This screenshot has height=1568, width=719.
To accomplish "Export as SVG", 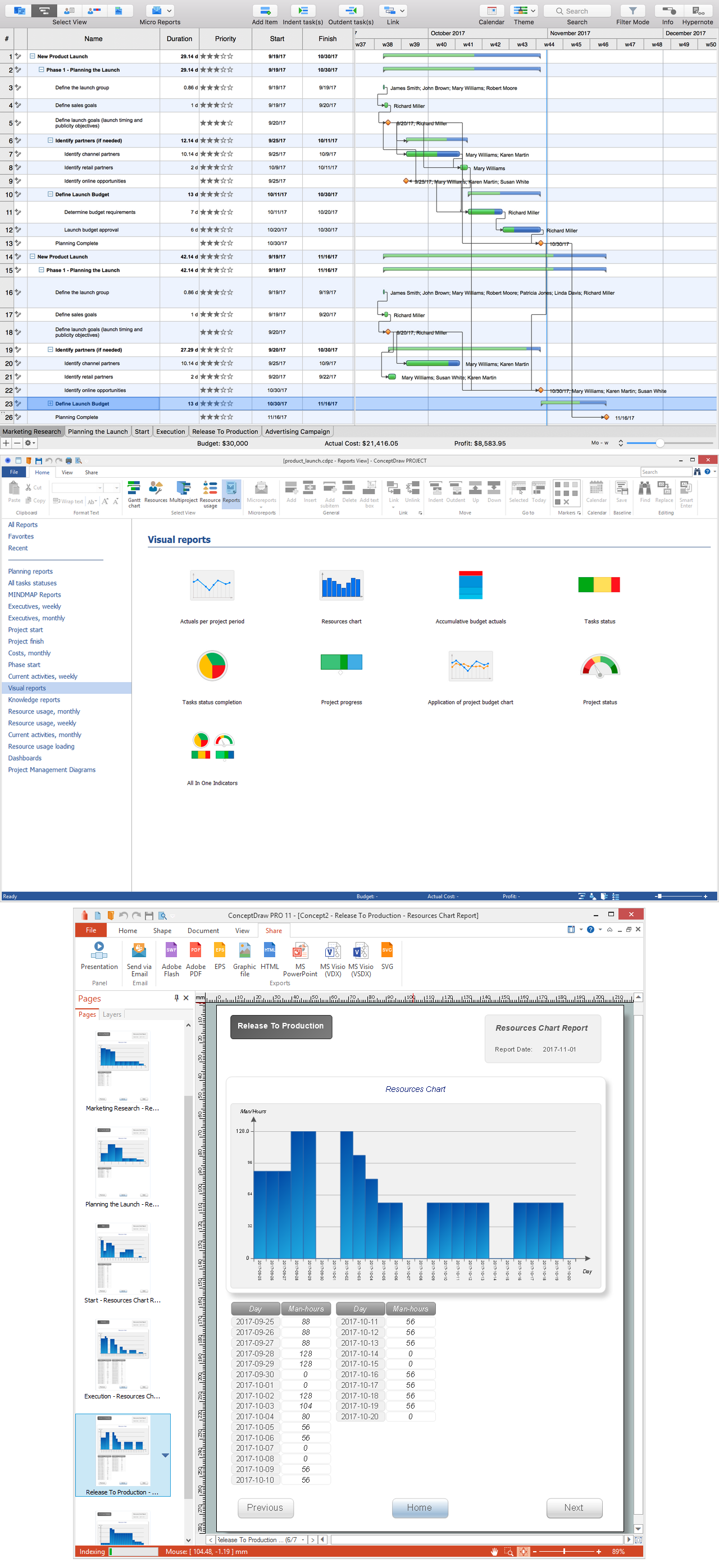I will [387, 956].
